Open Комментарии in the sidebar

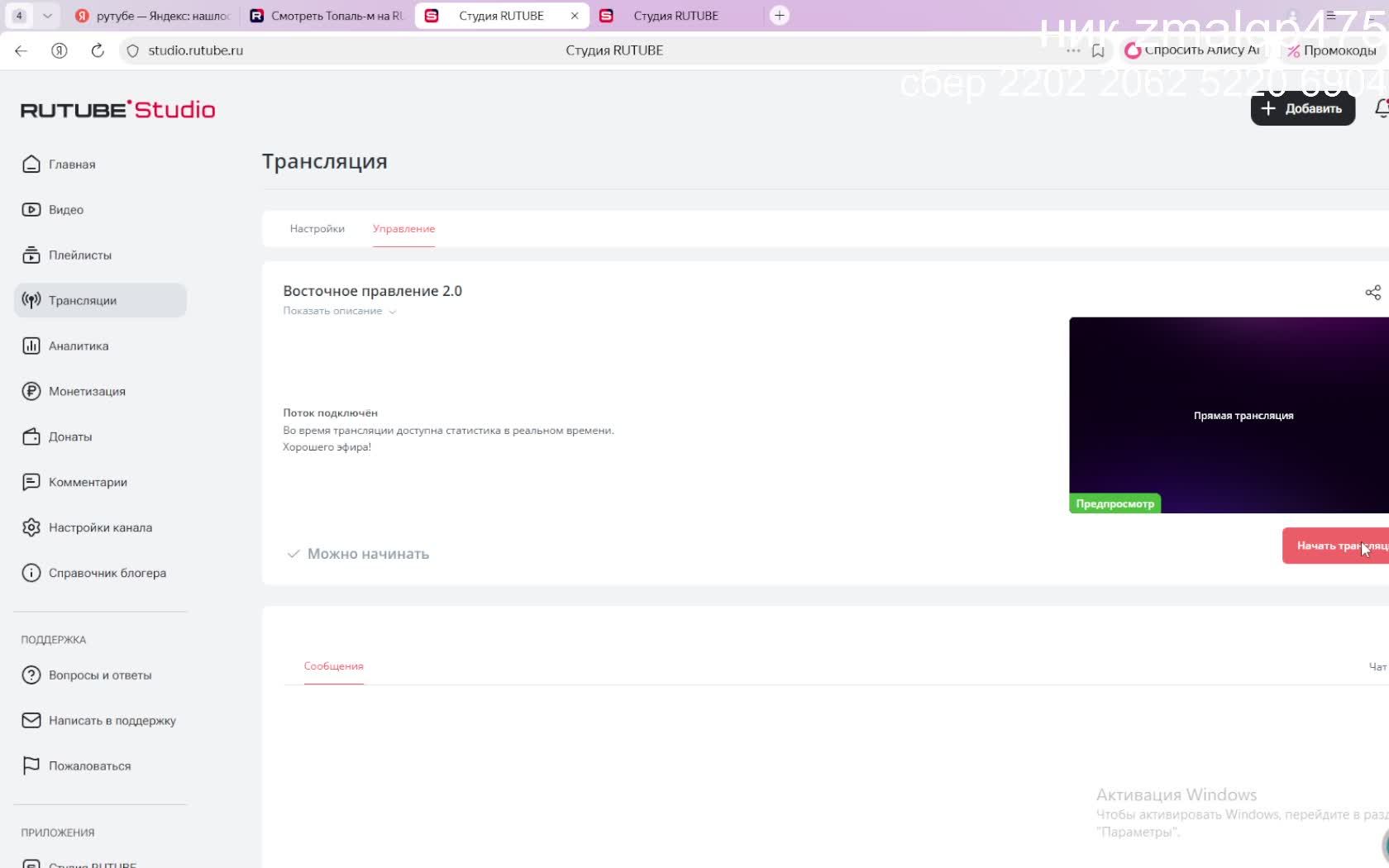88,482
